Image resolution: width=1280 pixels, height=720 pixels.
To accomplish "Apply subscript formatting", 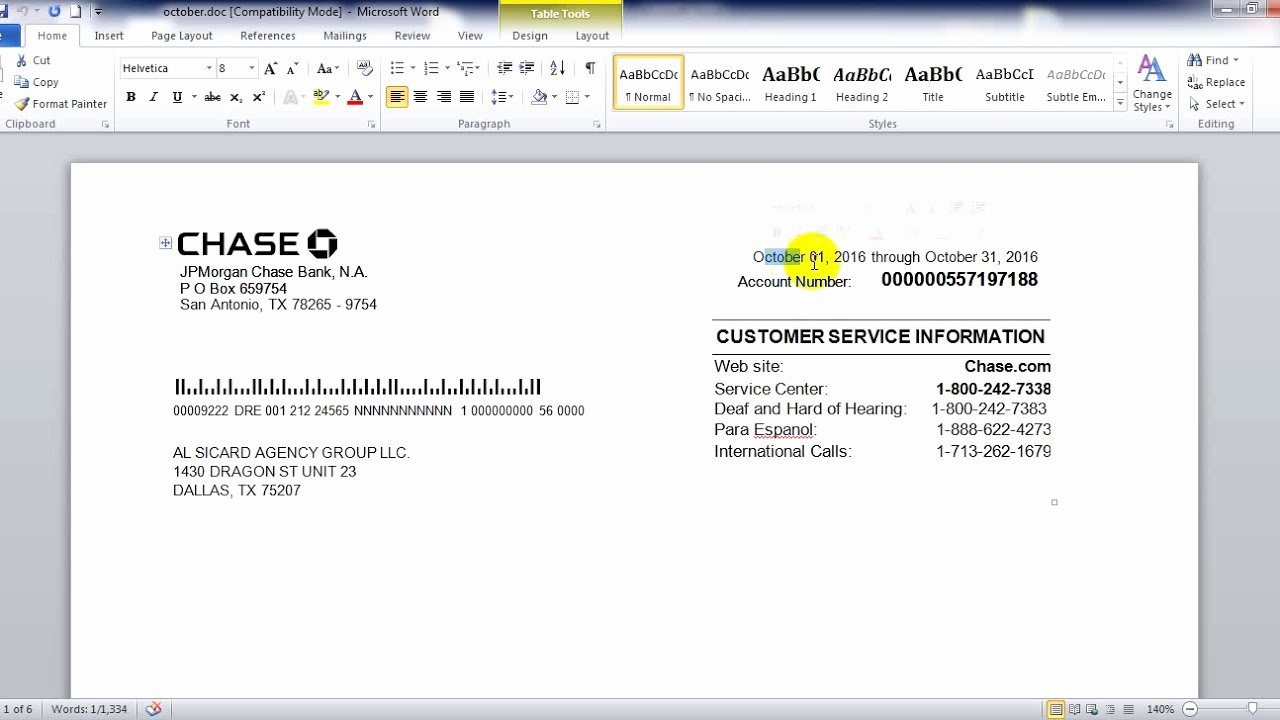I will (236, 97).
